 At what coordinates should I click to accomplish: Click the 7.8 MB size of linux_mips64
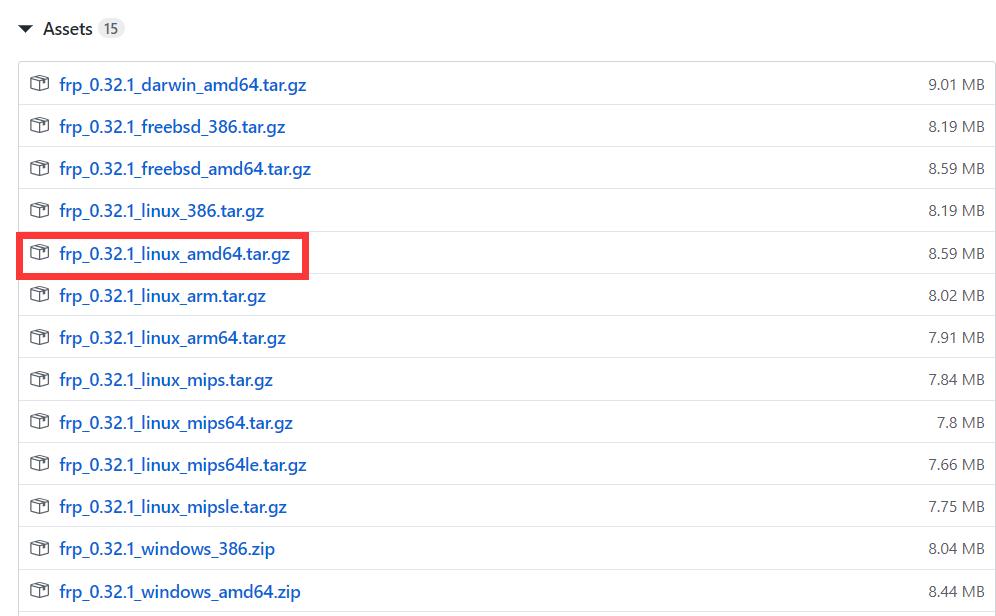point(960,422)
